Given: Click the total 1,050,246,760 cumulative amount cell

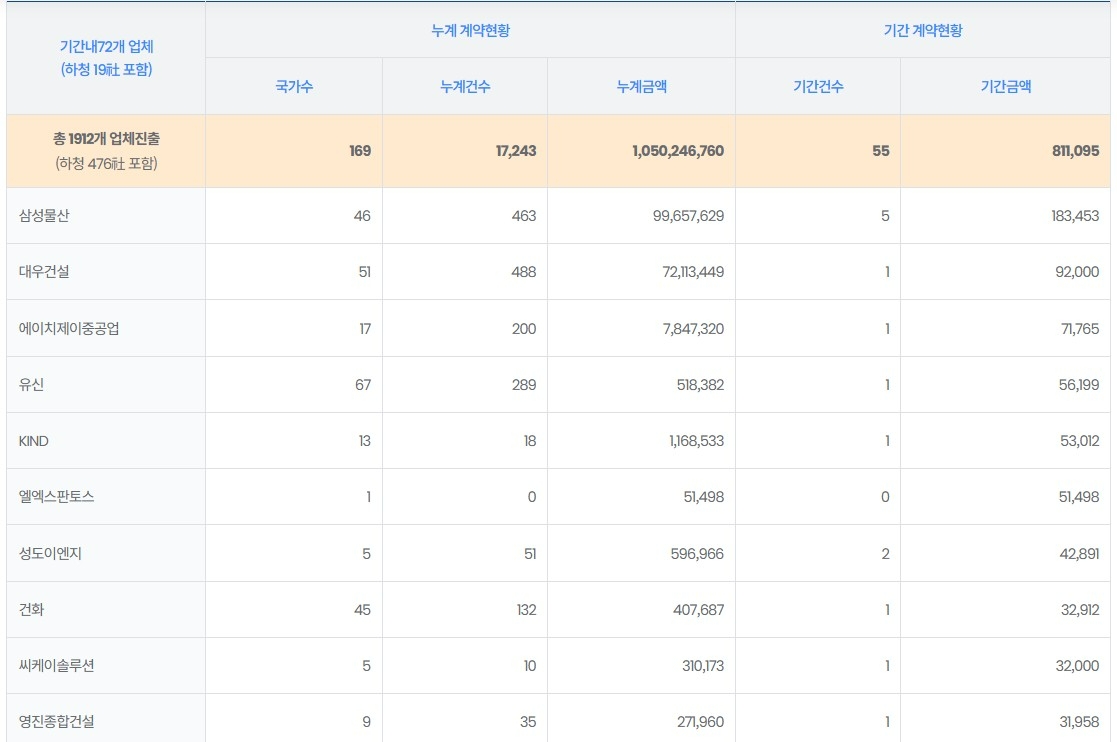Looking at the screenshot, I should (x=678, y=151).
